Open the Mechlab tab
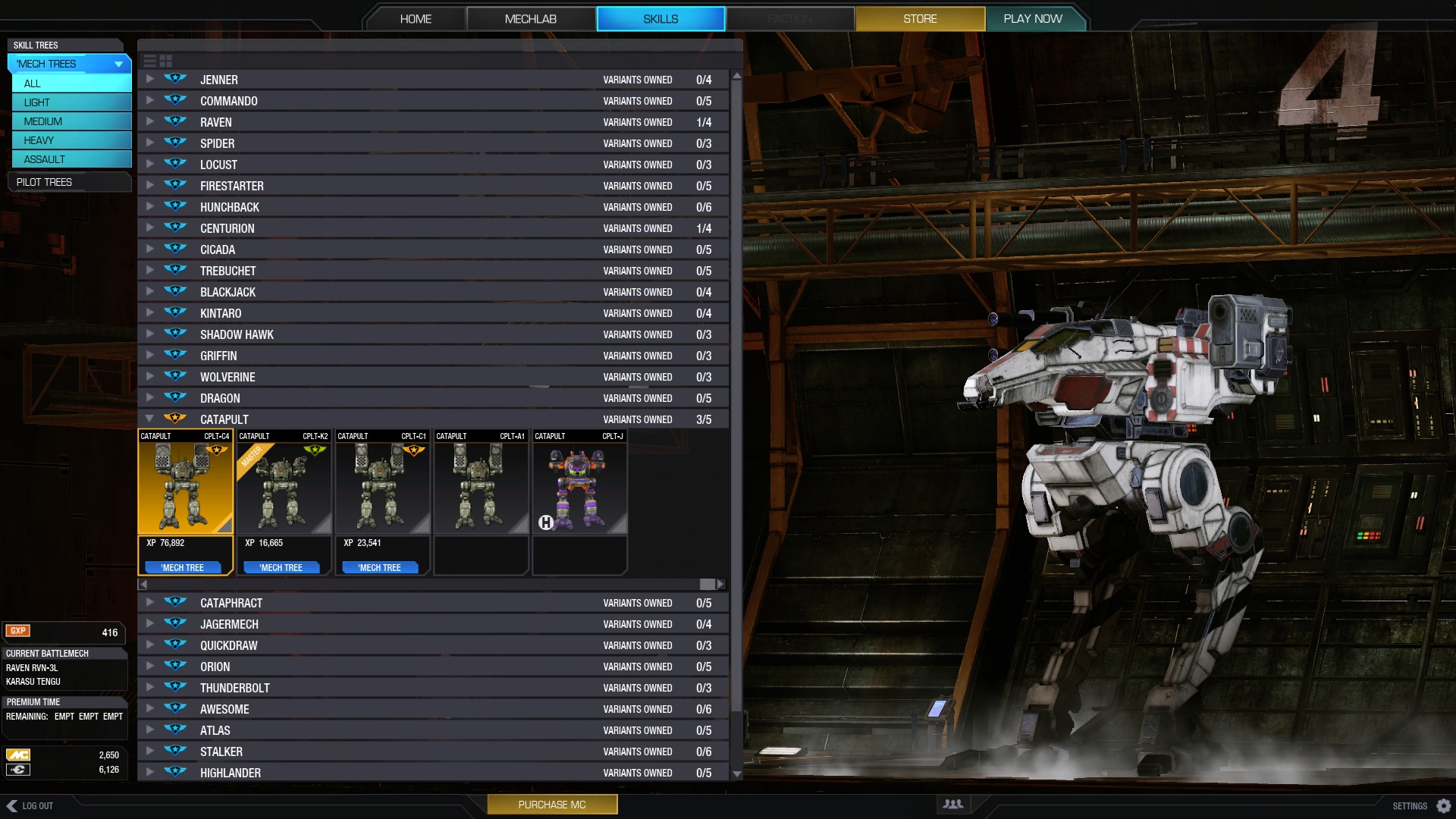 click(531, 18)
